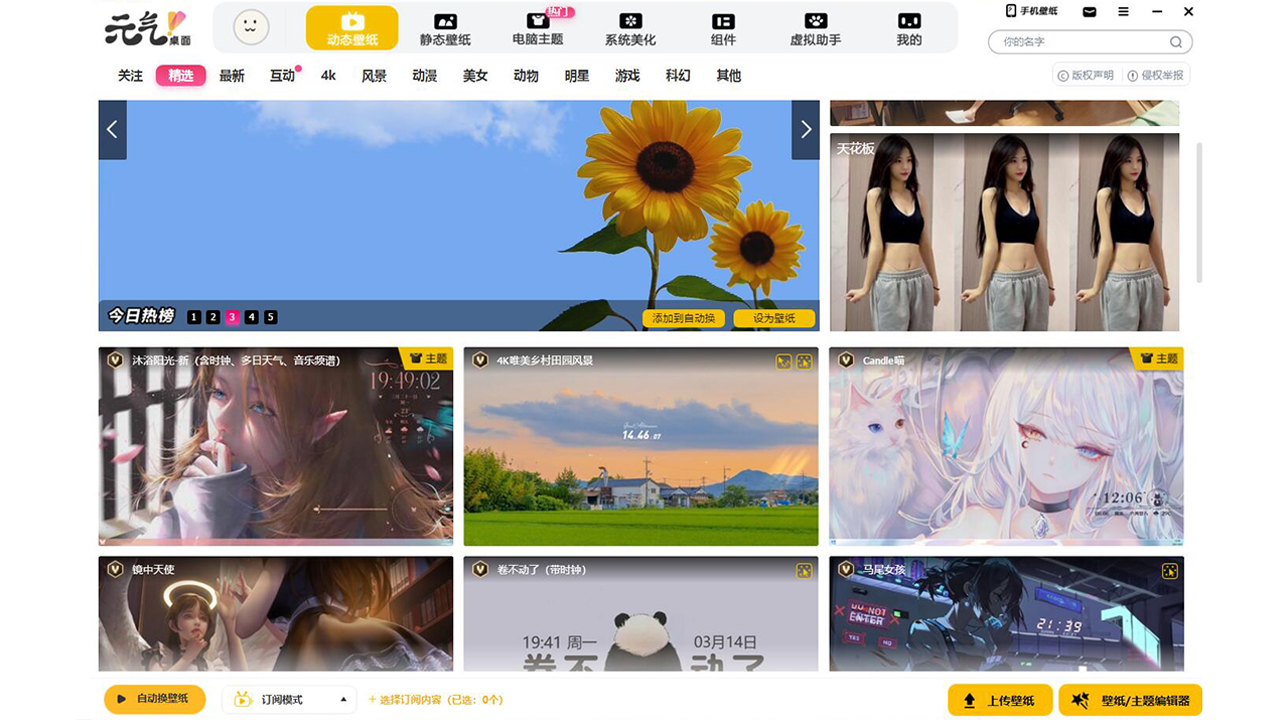Image resolution: width=1280 pixels, height=720 pixels.
Task: Open the message inbox envelope icon
Action: coord(1089,11)
